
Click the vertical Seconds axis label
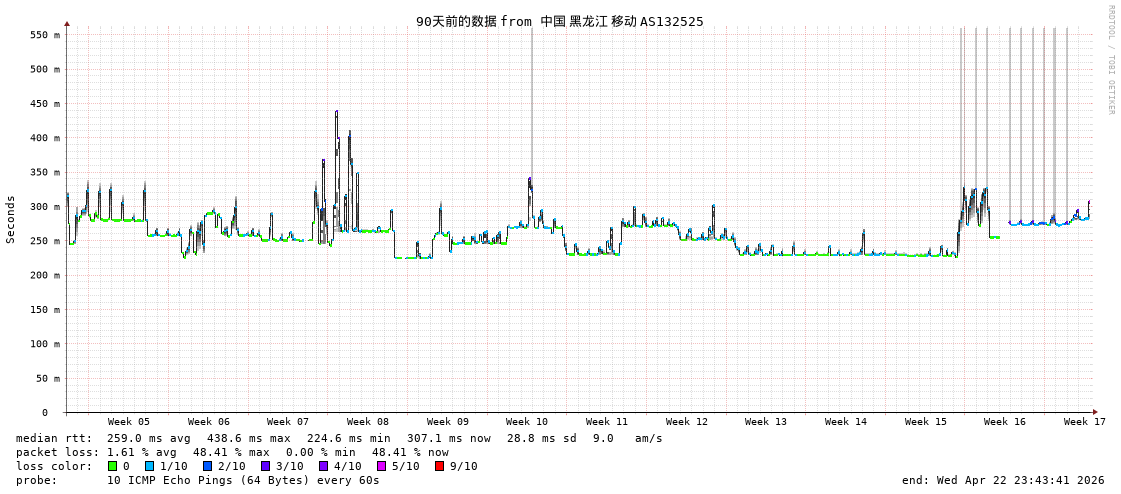pyautogui.click(x=11, y=219)
